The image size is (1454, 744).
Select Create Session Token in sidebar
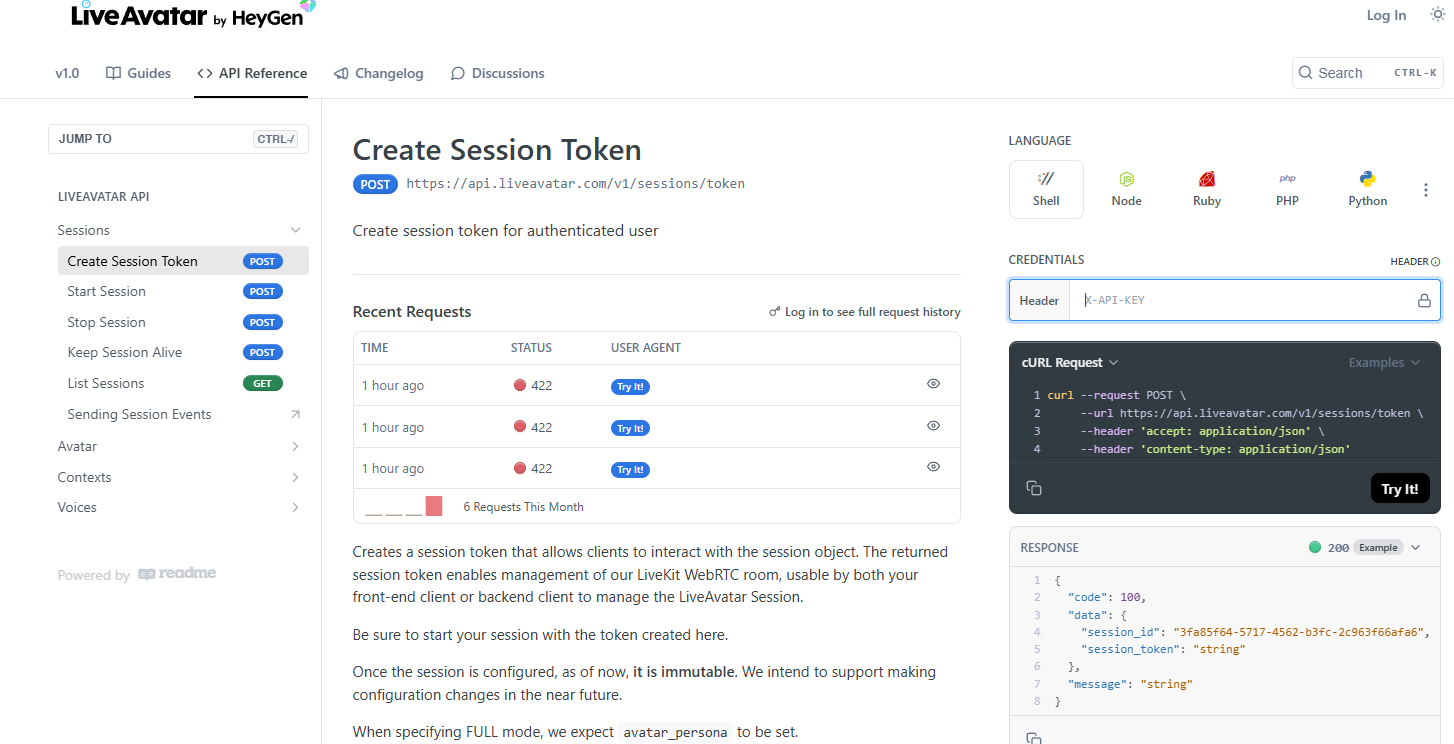[x=183, y=261]
